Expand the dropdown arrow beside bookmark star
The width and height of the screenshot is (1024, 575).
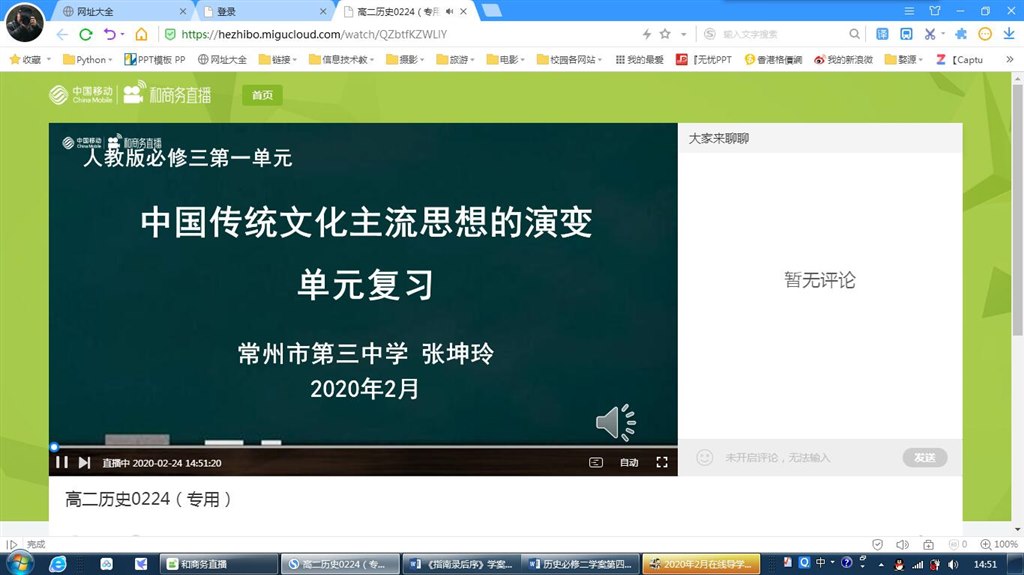pyautogui.click(x=683, y=34)
